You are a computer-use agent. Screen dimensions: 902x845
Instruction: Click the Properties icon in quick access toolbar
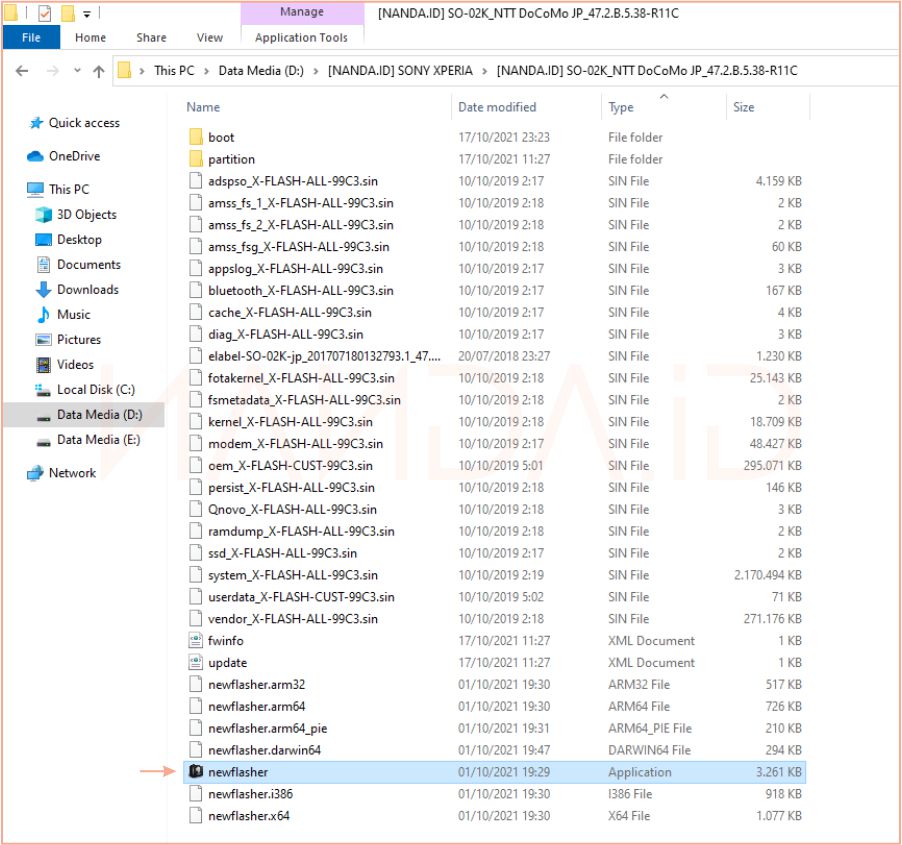point(45,14)
